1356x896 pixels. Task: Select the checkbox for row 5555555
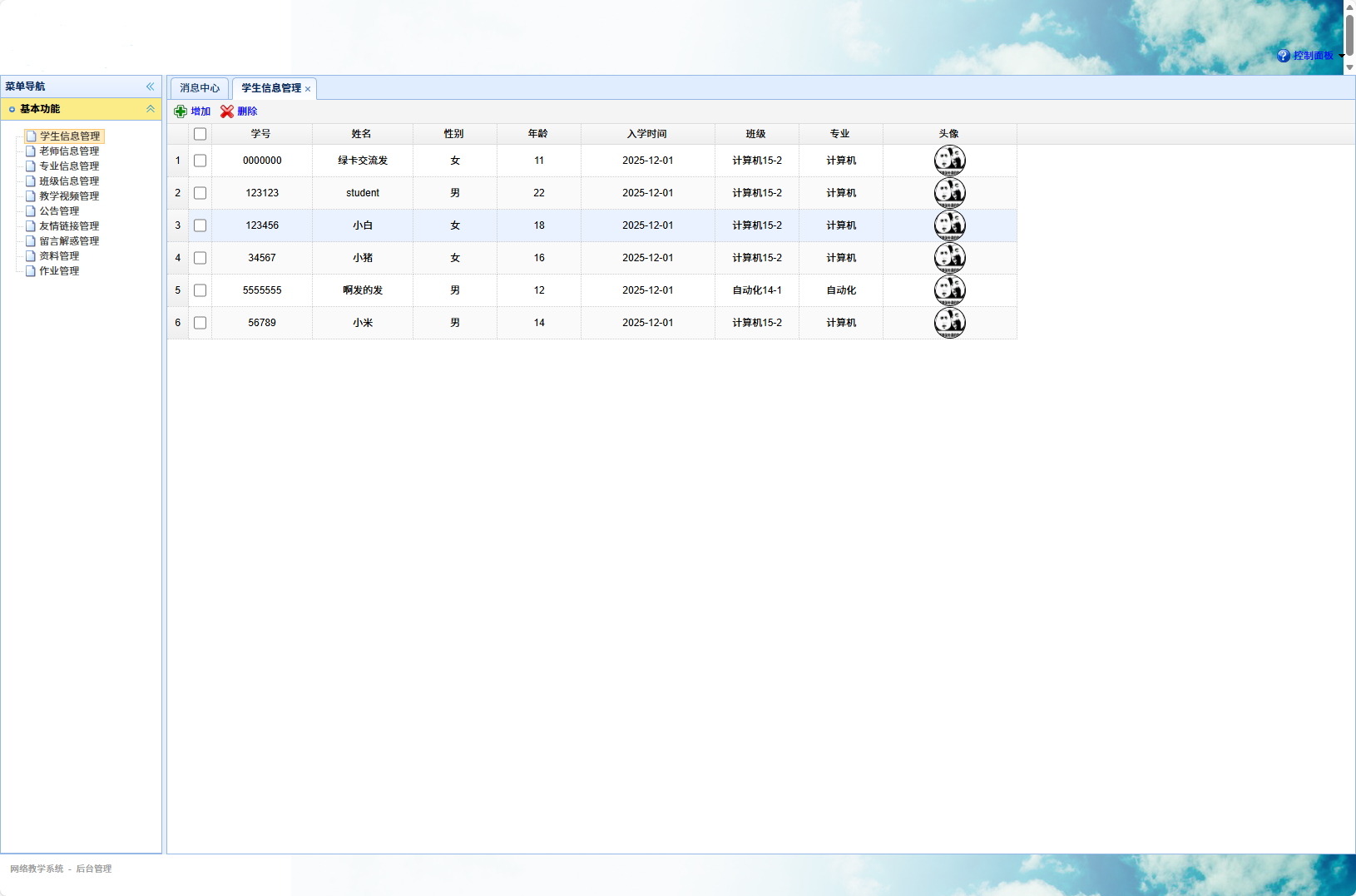pyautogui.click(x=200, y=290)
